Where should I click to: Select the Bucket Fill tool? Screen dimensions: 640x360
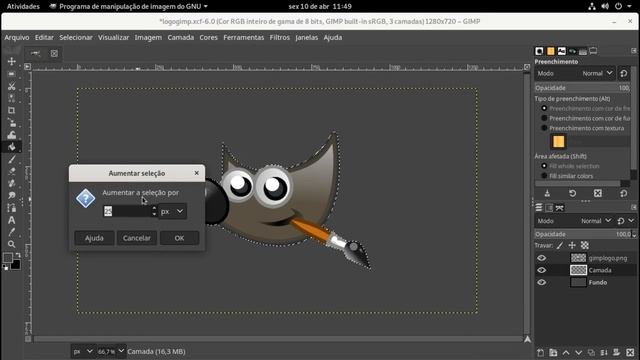pyautogui.click(x=11, y=147)
